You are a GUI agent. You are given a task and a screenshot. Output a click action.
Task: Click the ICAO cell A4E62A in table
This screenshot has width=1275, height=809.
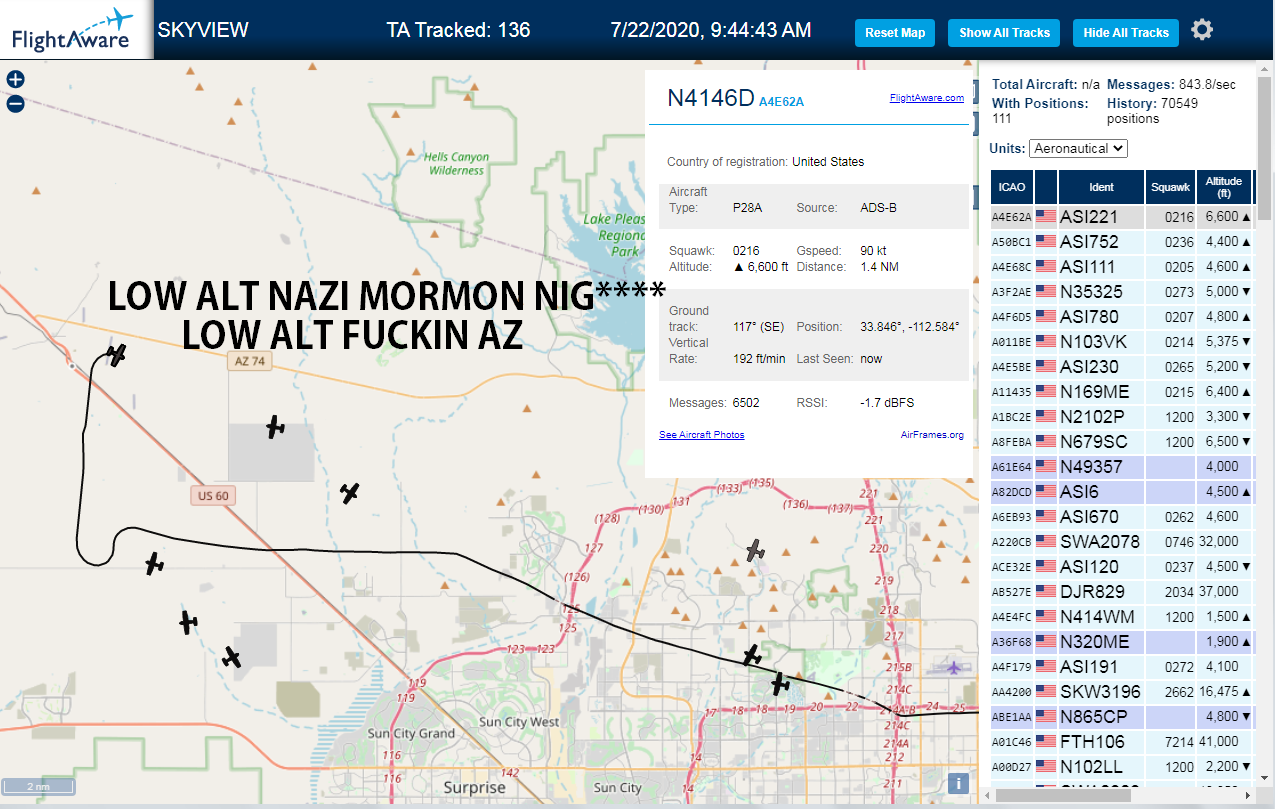[1012, 216]
